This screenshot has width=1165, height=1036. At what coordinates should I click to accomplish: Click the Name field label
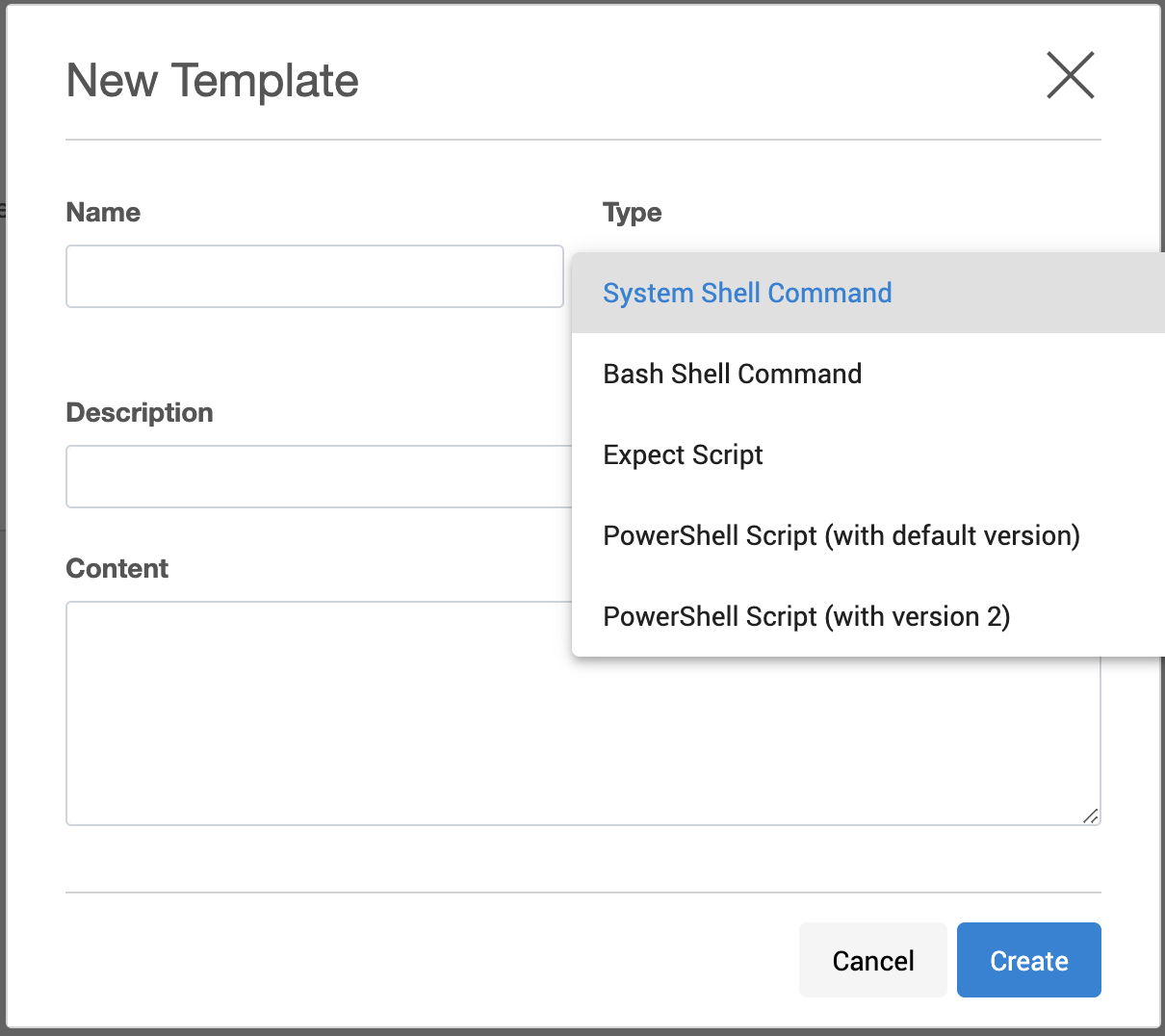pos(103,212)
